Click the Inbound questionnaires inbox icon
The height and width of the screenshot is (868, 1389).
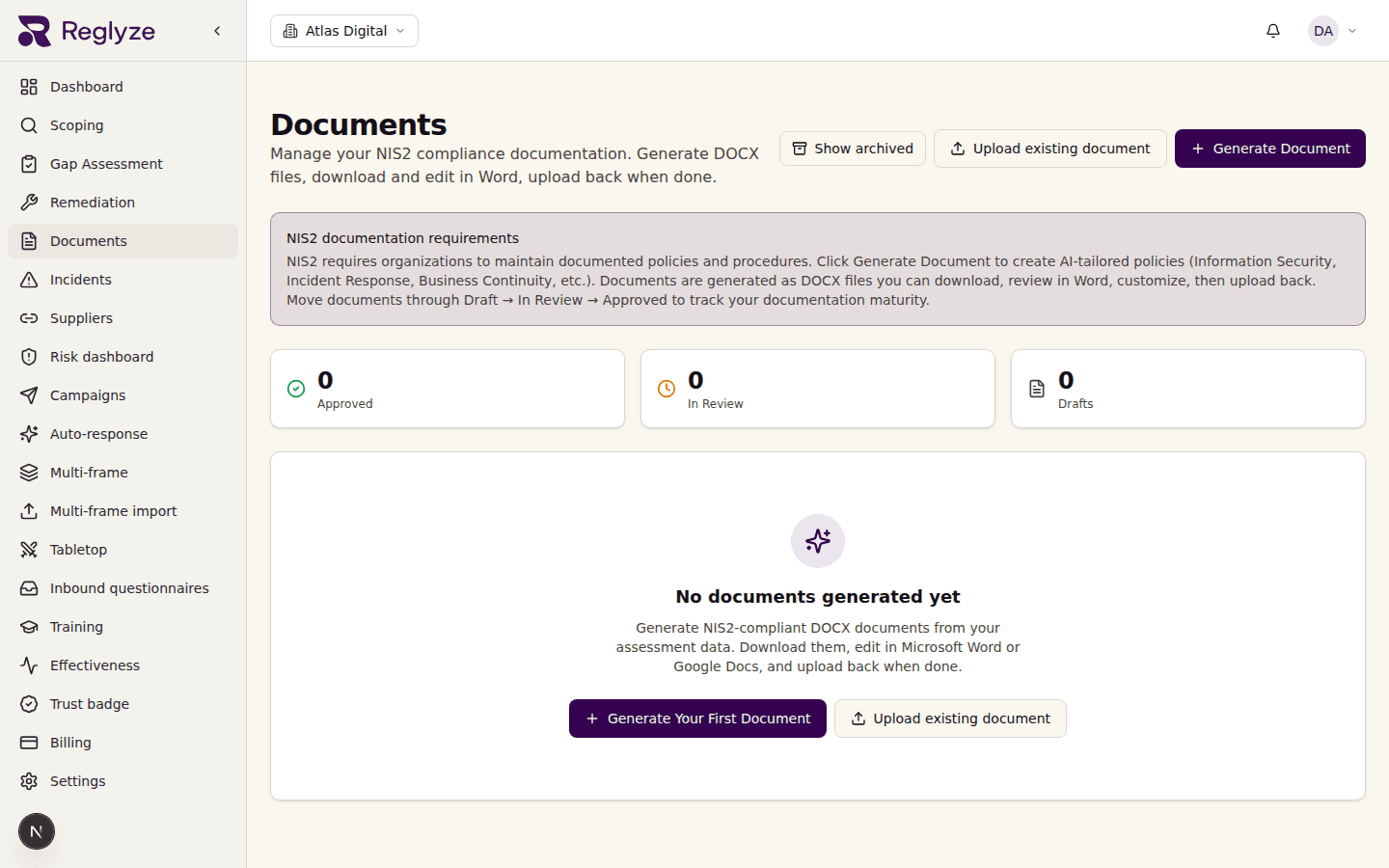pos(29,588)
